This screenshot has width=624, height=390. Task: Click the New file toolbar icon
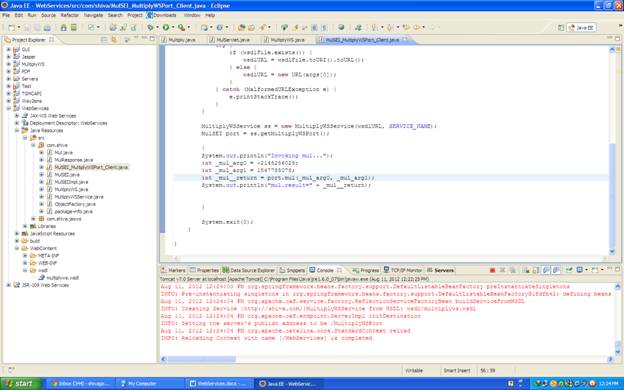coord(12,27)
